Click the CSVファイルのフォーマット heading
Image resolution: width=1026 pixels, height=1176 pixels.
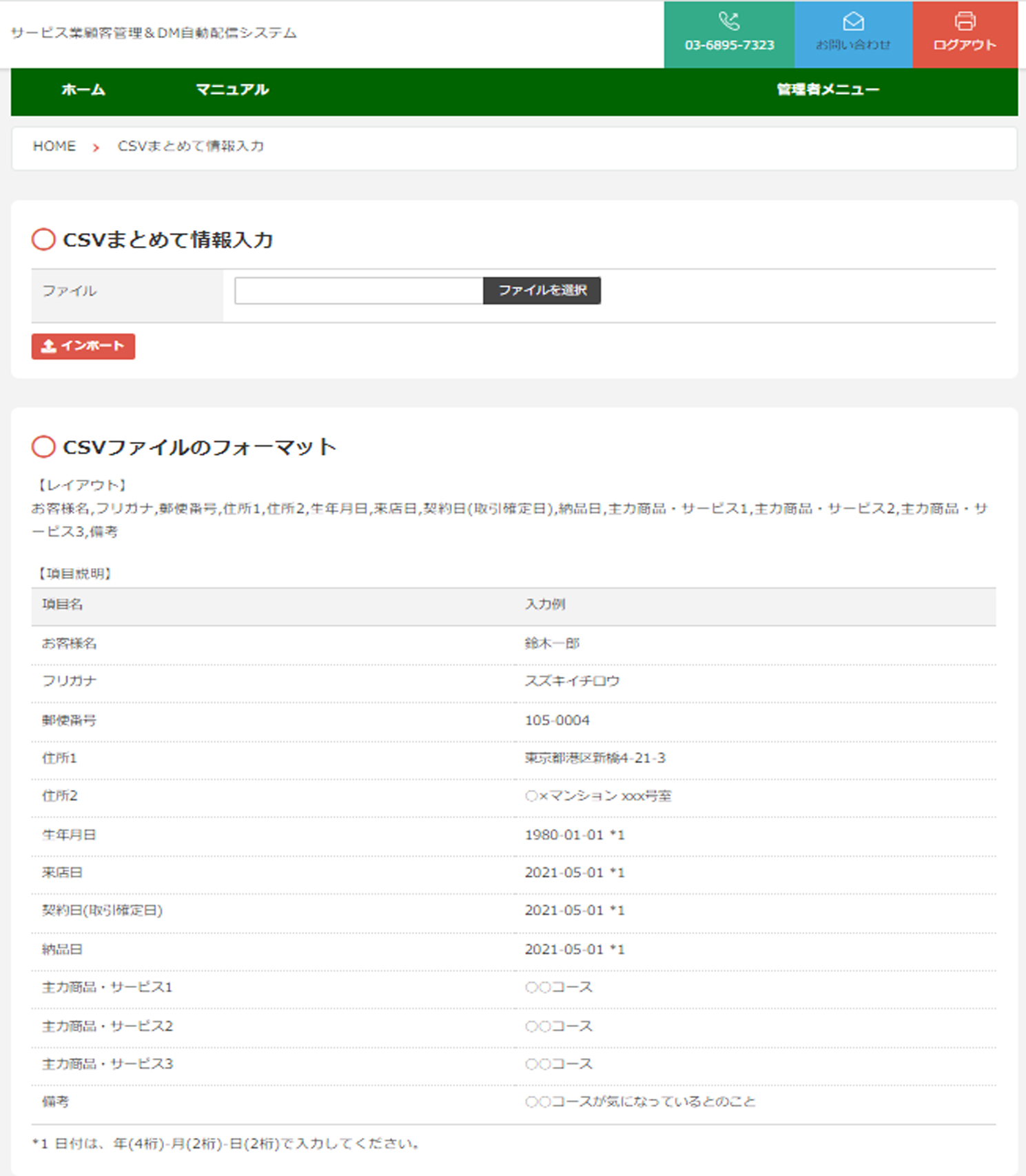200,447
